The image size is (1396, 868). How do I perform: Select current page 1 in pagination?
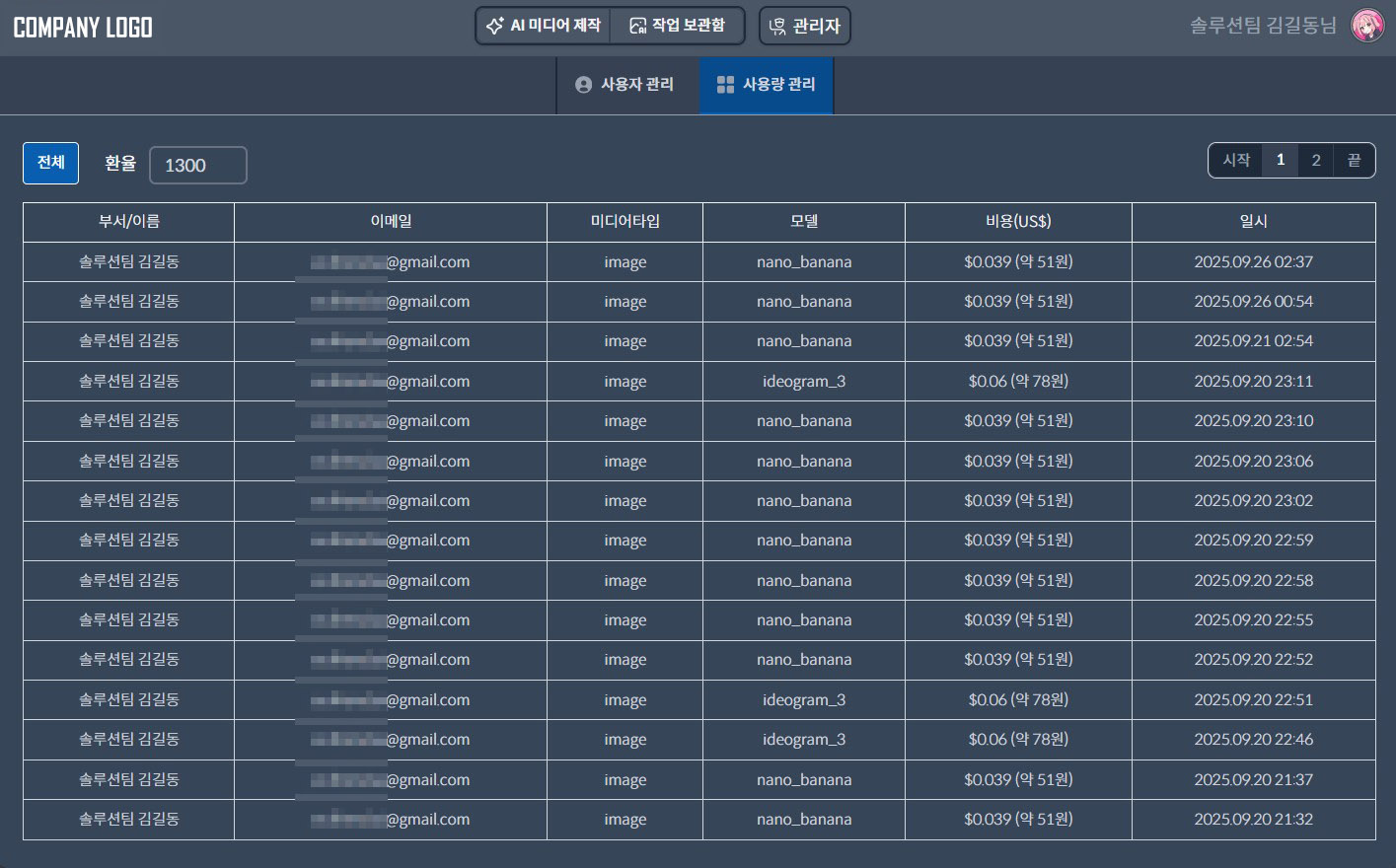1280,160
